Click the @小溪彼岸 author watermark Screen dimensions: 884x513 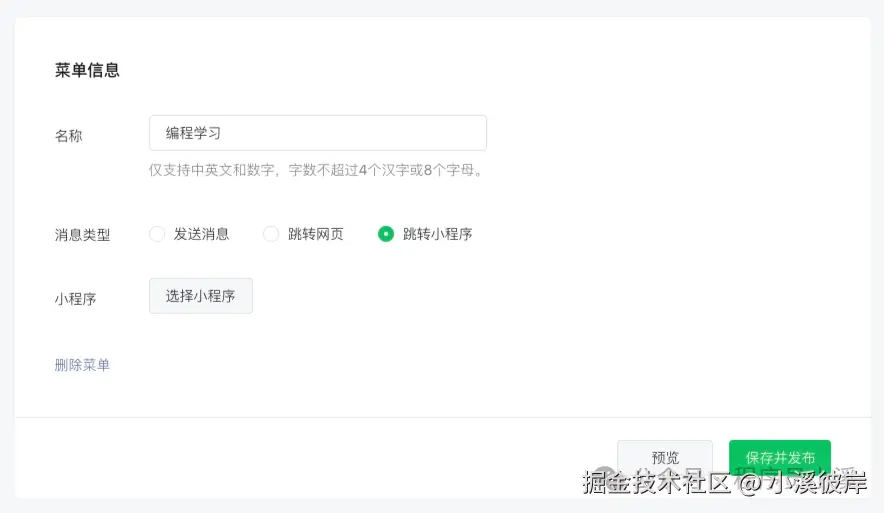coord(803,482)
